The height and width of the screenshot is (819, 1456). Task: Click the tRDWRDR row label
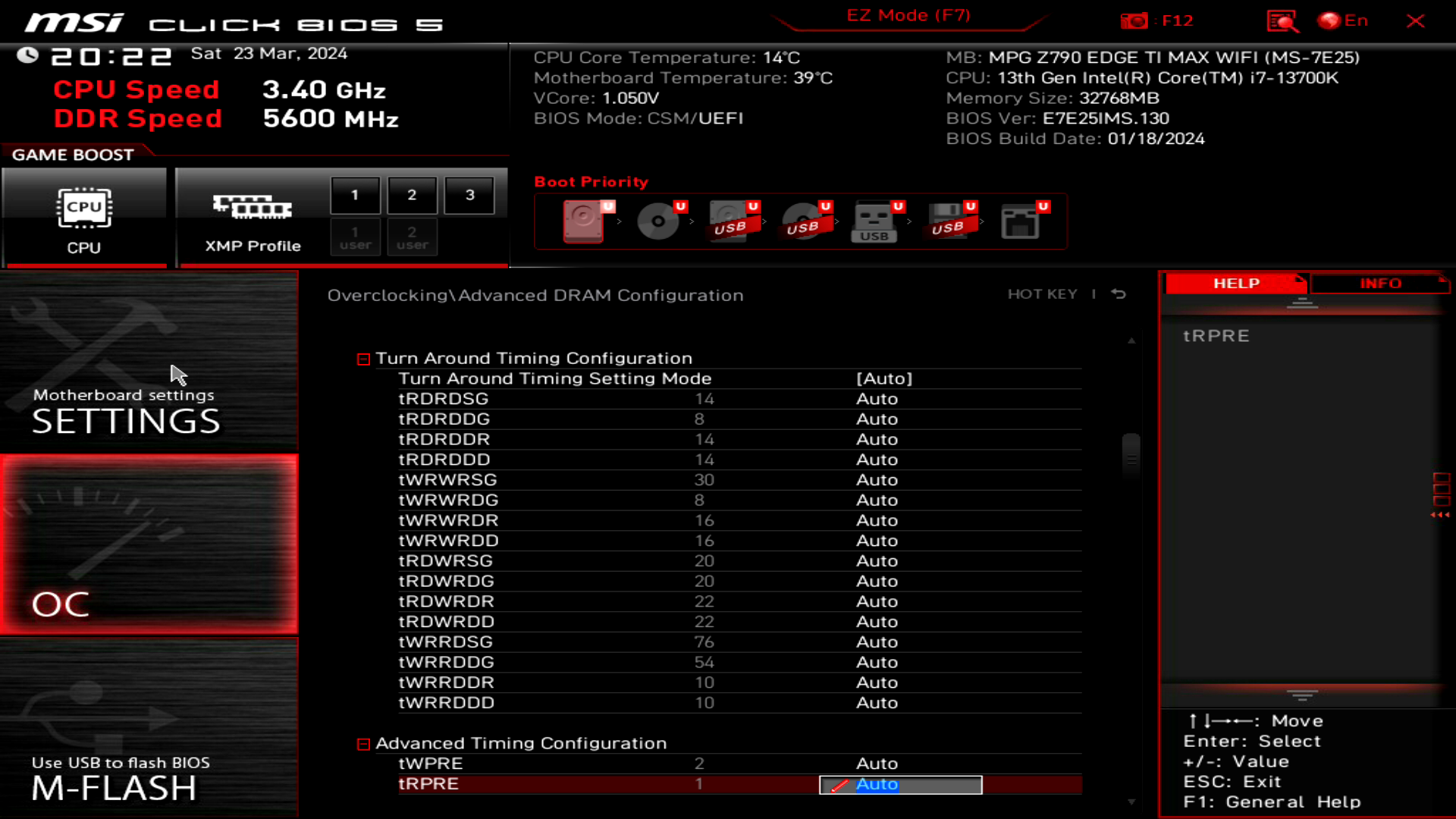click(446, 601)
